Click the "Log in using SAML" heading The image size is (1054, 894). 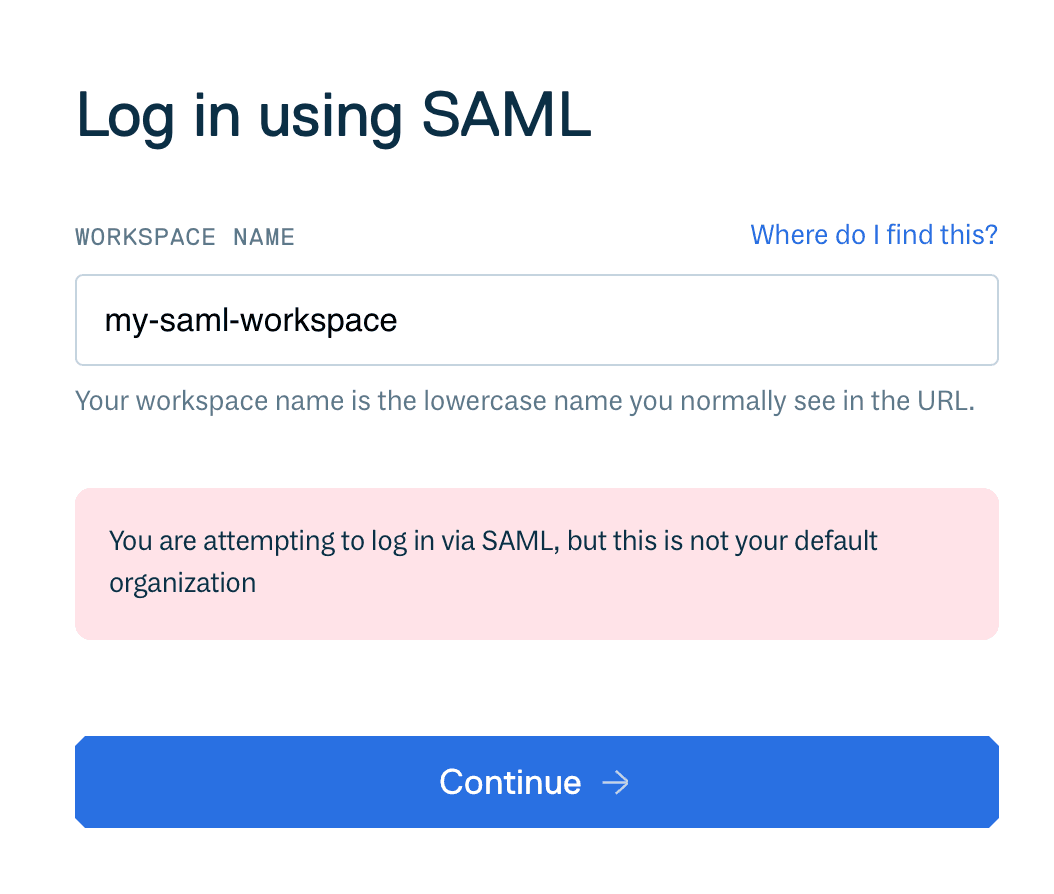coord(334,117)
